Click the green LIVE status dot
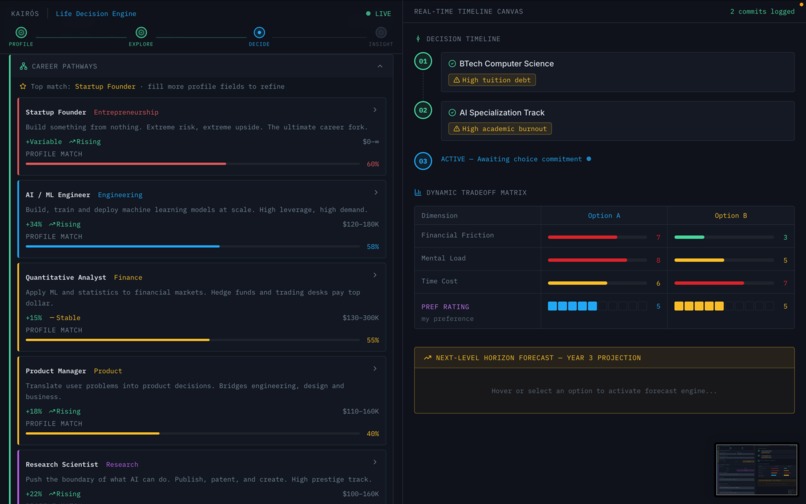 click(368, 13)
